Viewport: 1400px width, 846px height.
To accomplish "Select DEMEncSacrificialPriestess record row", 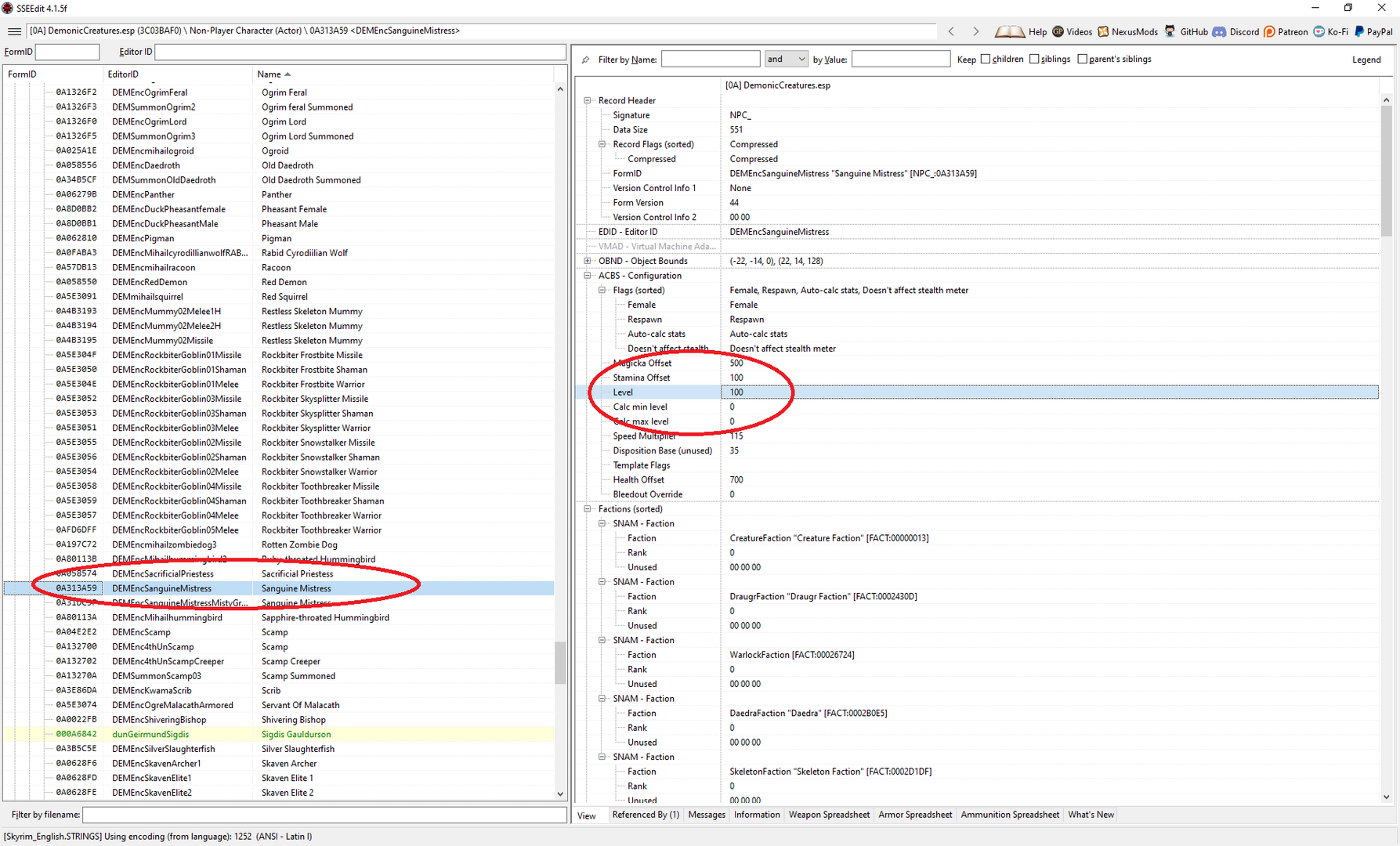I will [279, 573].
